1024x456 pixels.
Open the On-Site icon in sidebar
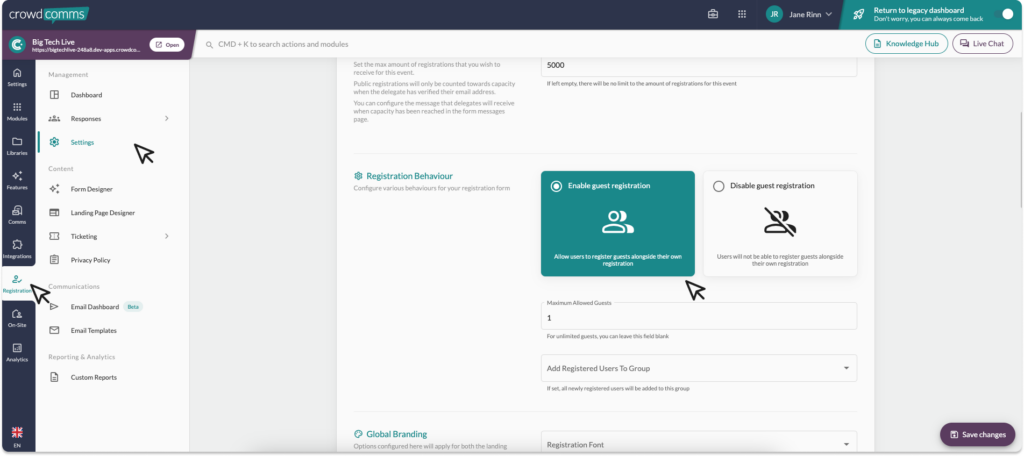tap(17, 318)
